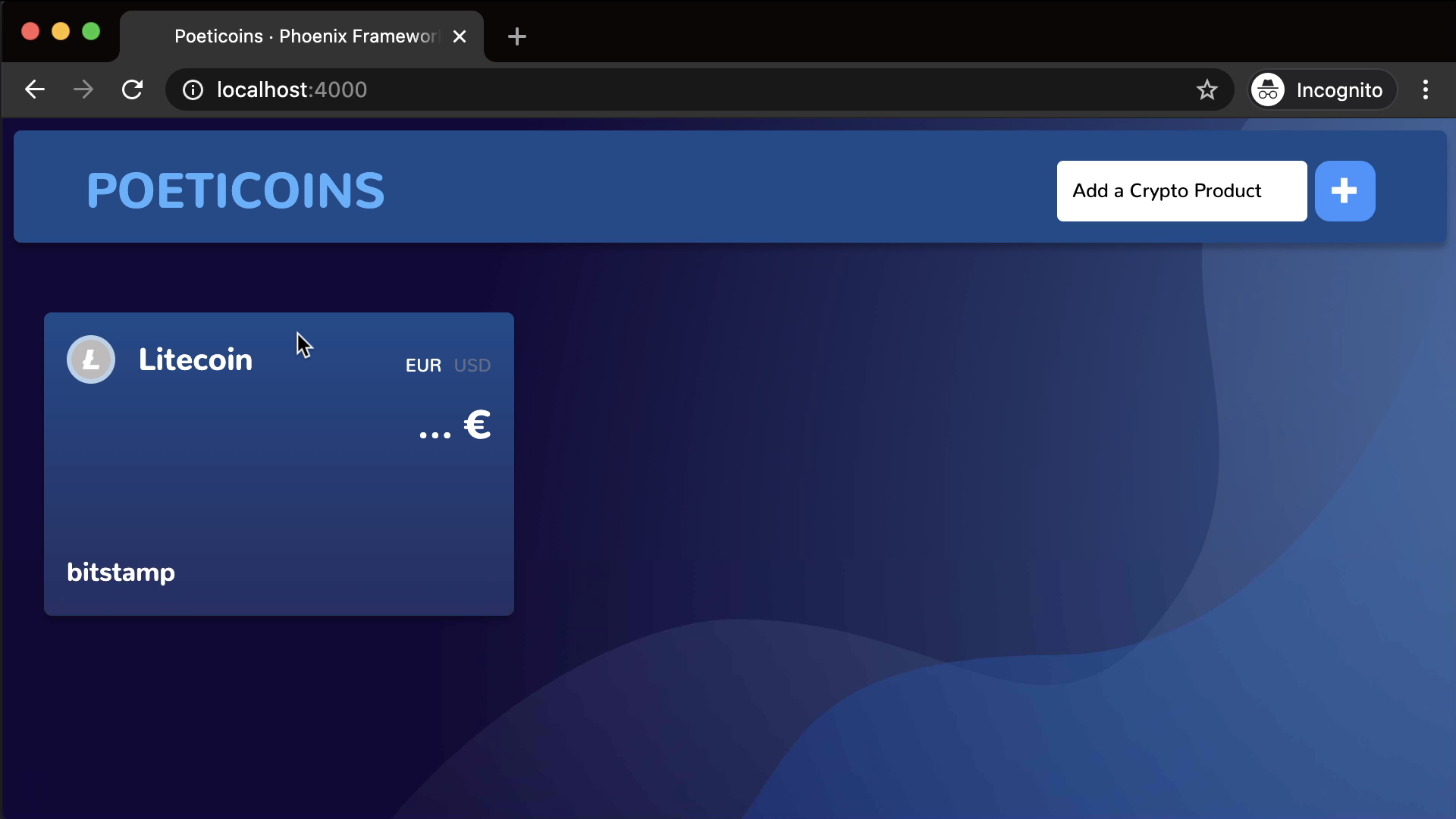Viewport: 1456px width, 819px height.
Task: Click the POETICOINS logo header
Action: click(x=235, y=192)
